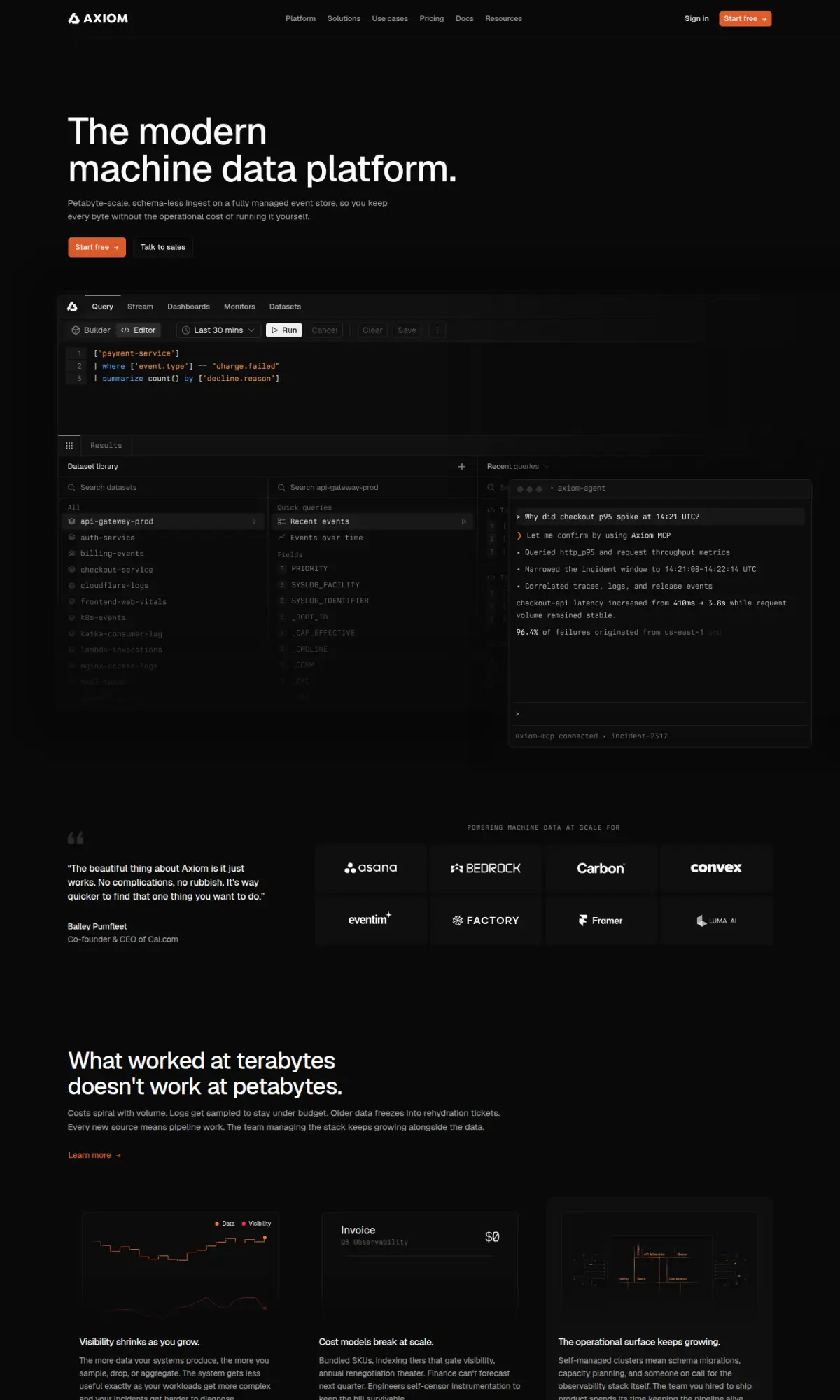The width and height of the screenshot is (840, 1400).
Task: Click the Axiom logo in header
Action: pyautogui.click(x=98, y=18)
